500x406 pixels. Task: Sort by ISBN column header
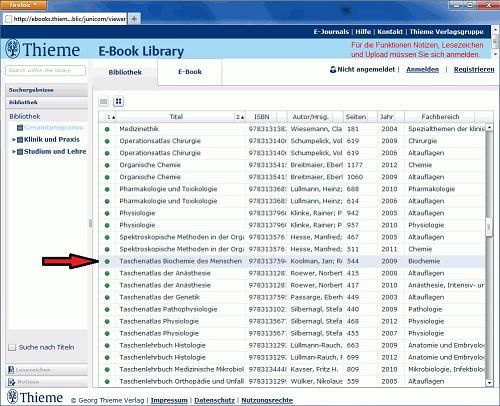point(262,117)
